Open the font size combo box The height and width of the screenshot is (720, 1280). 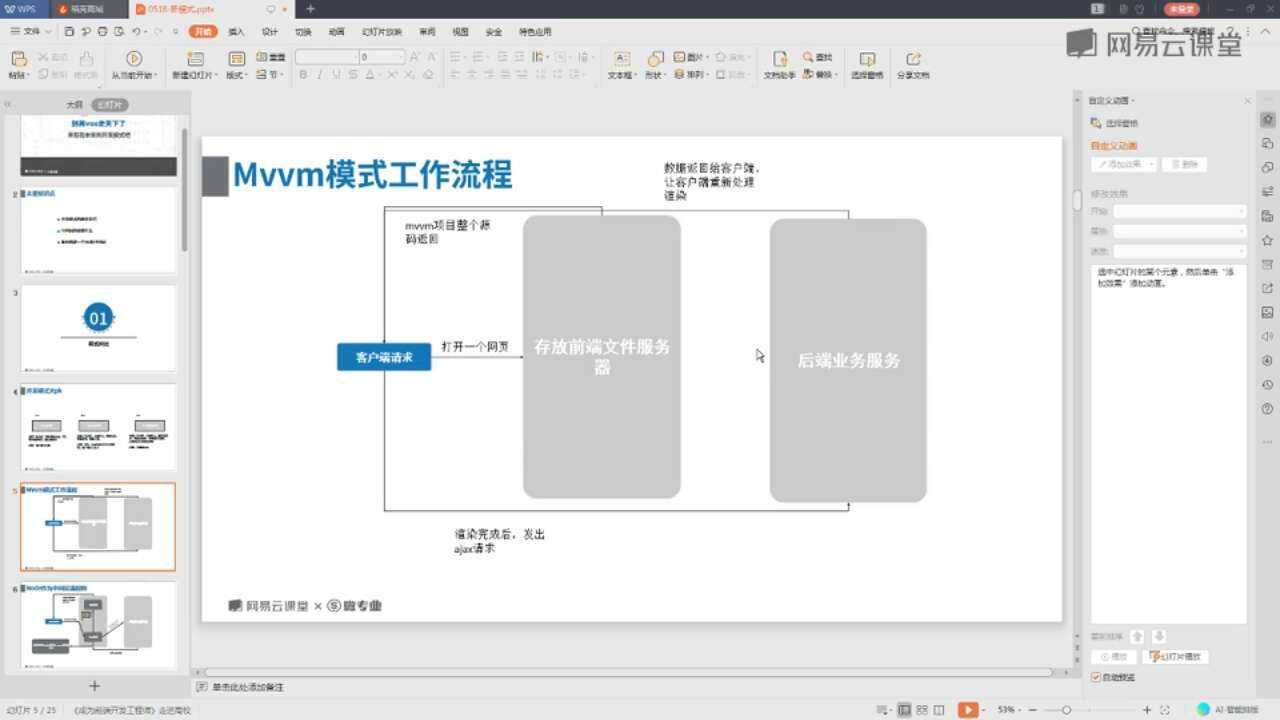coord(382,57)
